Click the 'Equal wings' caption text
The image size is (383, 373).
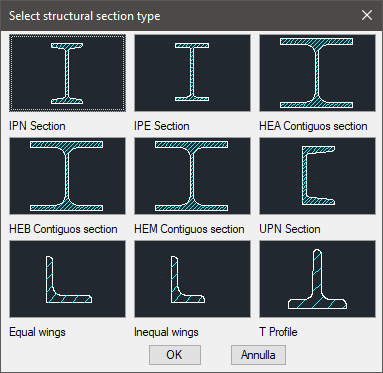(37, 332)
